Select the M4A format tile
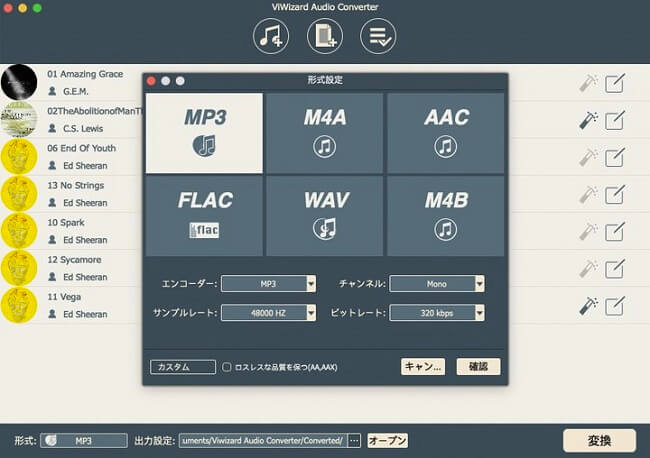This screenshot has width=650, height=458. click(x=324, y=133)
